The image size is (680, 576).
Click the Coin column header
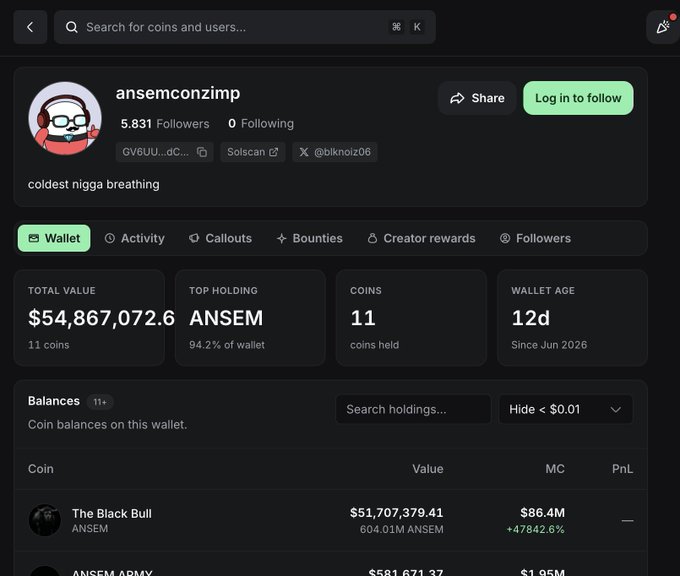coord(41,469)
